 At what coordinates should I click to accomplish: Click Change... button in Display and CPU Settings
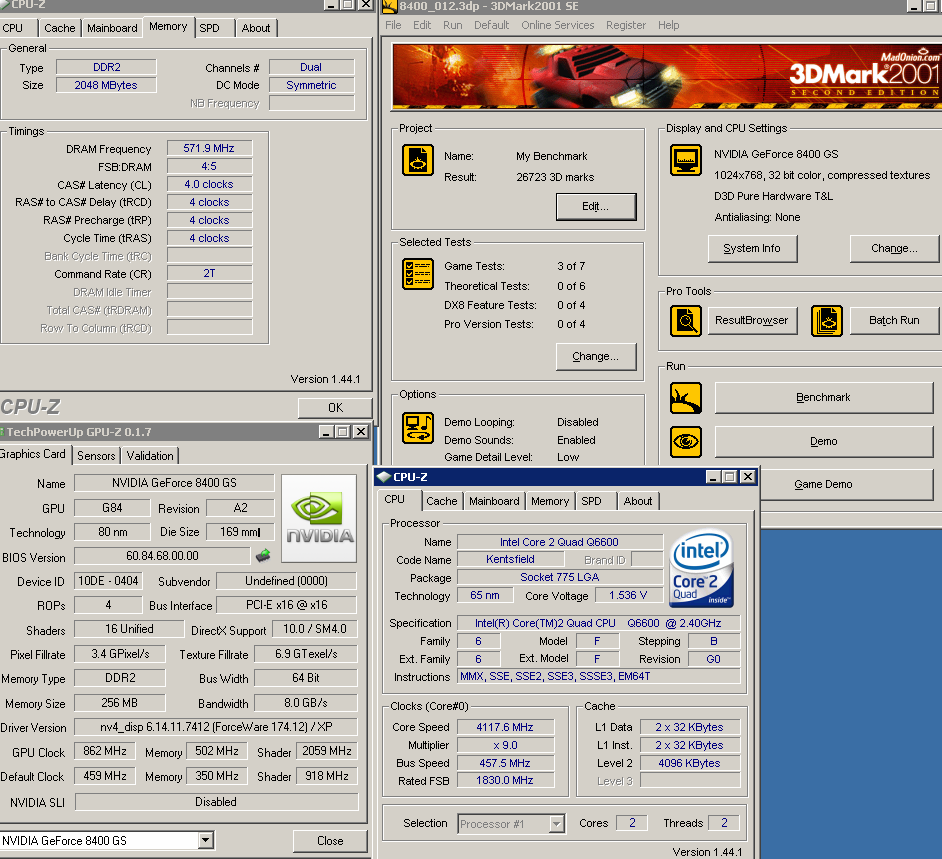[x=894, y=249]
